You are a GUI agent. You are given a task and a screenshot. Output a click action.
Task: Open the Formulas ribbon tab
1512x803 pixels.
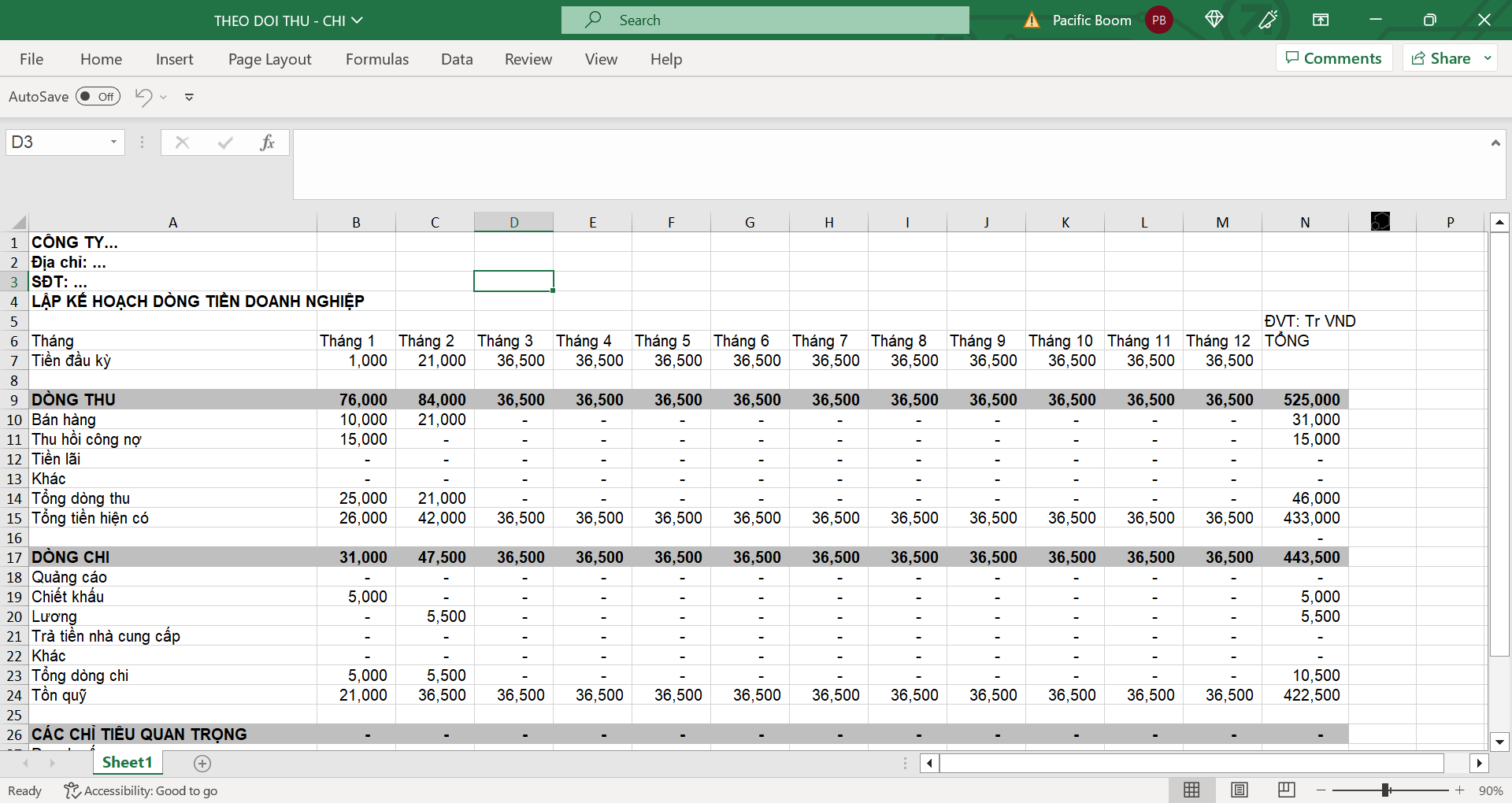[376, 59]
